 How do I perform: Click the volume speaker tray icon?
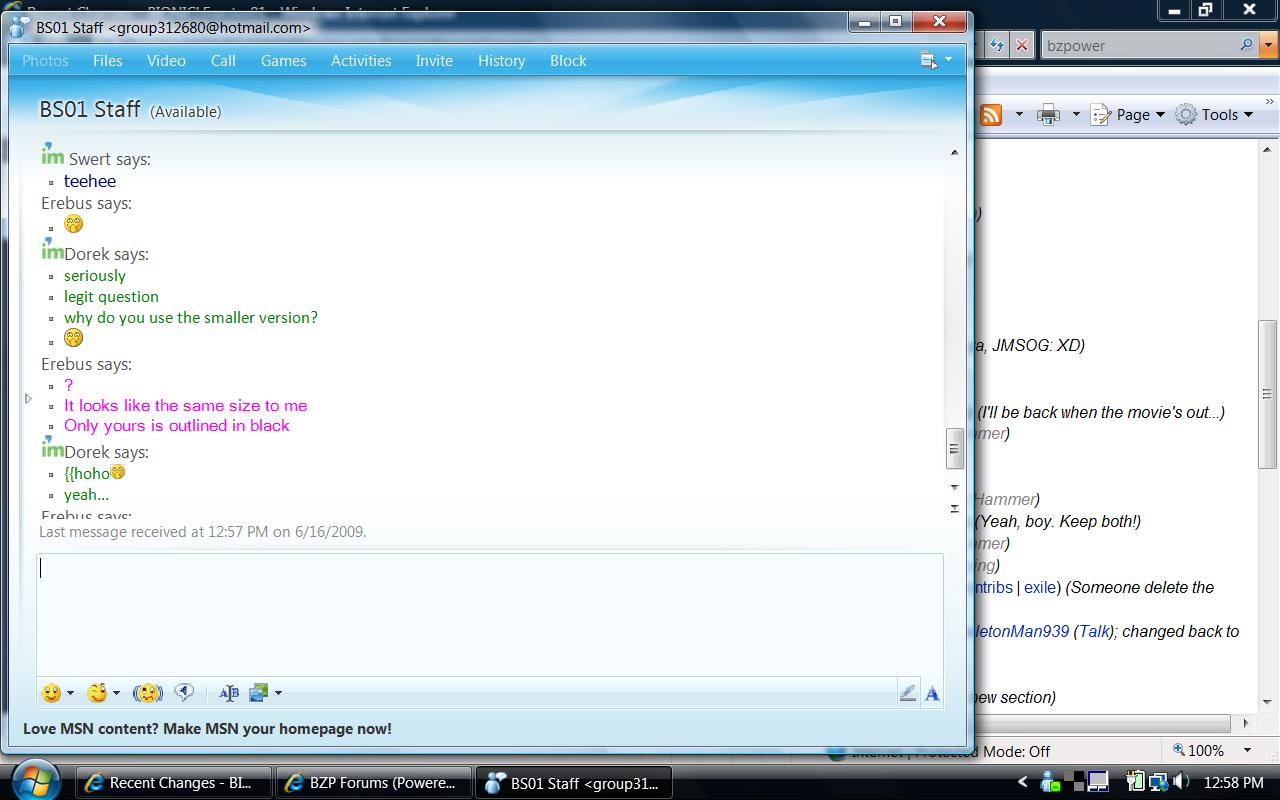(x=1181, y=782)
